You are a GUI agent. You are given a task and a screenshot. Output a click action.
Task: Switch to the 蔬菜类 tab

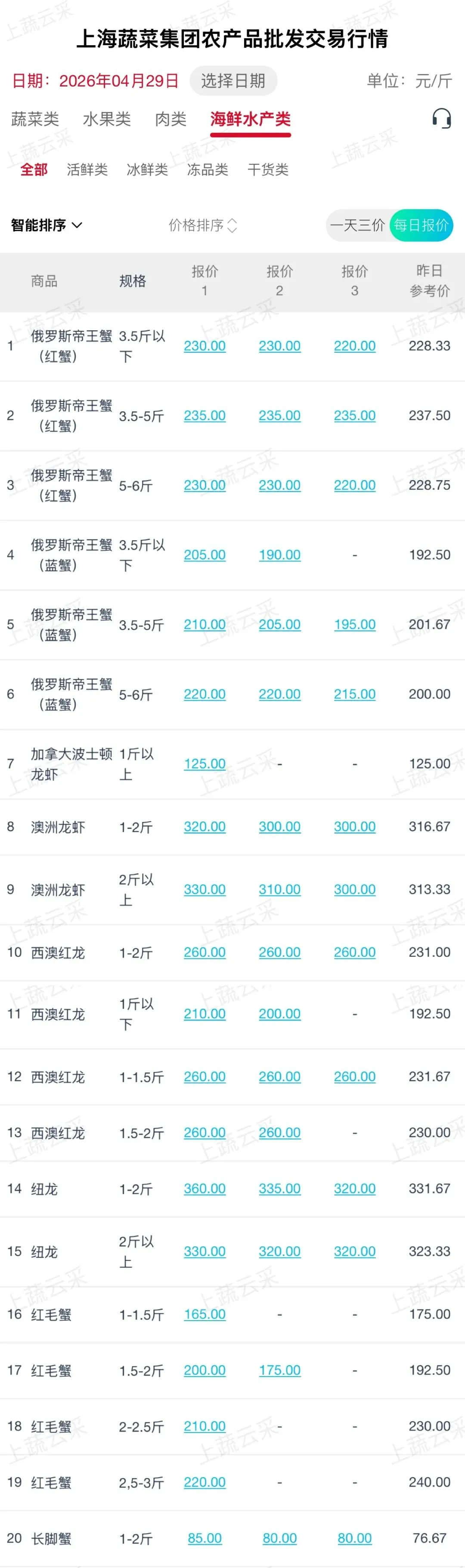35,119
